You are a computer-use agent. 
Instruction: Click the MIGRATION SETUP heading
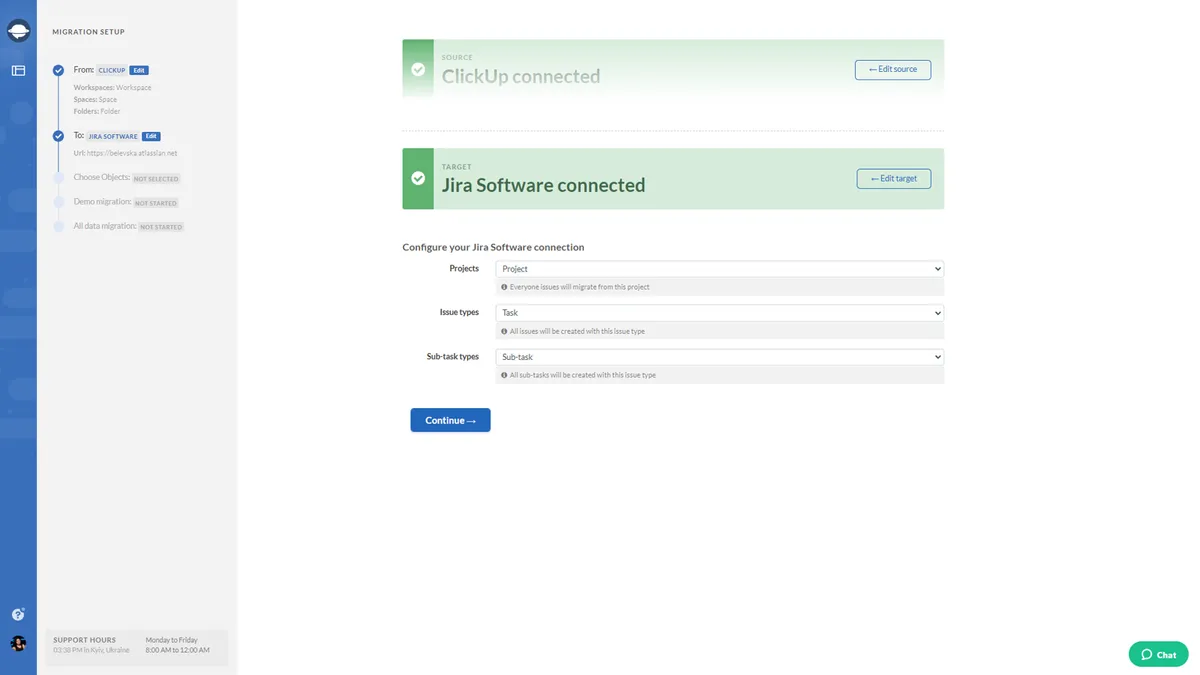pyautogui.click(x=89, y=32)
